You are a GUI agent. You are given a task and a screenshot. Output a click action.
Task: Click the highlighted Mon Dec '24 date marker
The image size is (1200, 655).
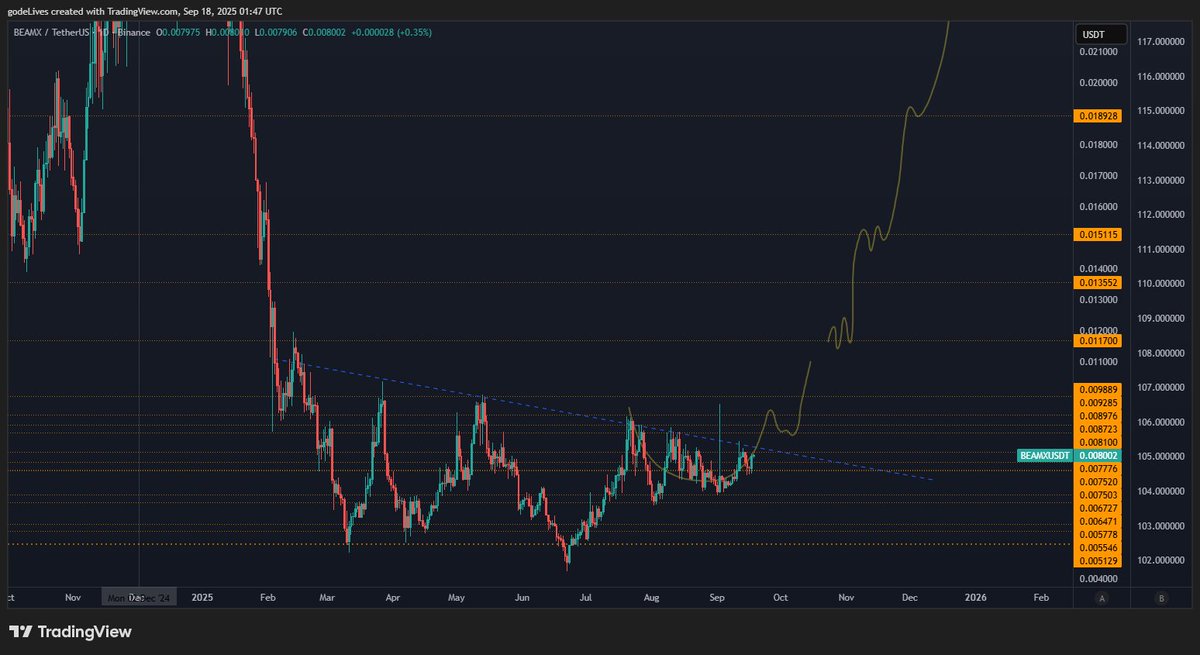(x=140, y=597)
